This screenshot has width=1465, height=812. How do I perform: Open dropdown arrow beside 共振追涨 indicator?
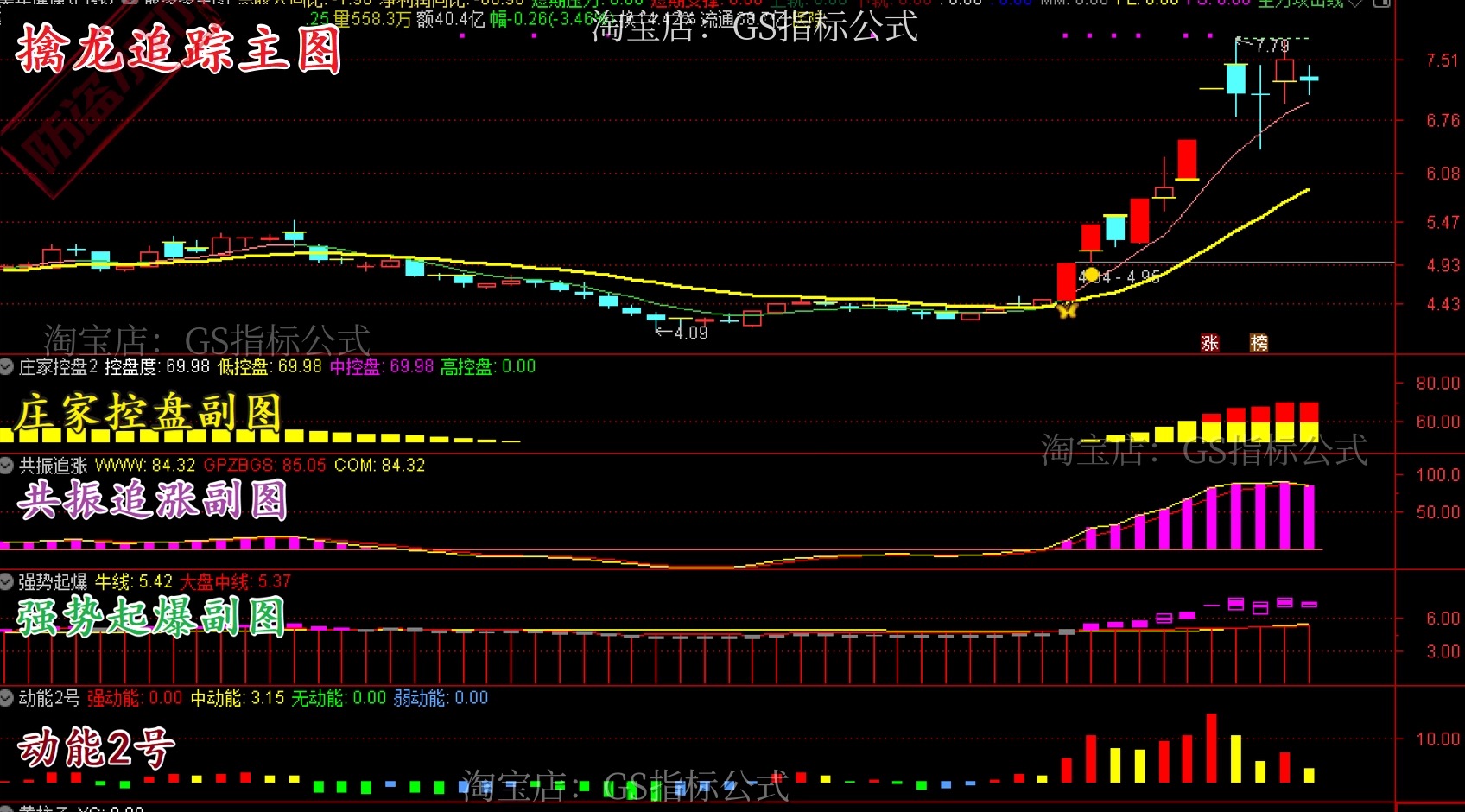click(x=7, y=466)
